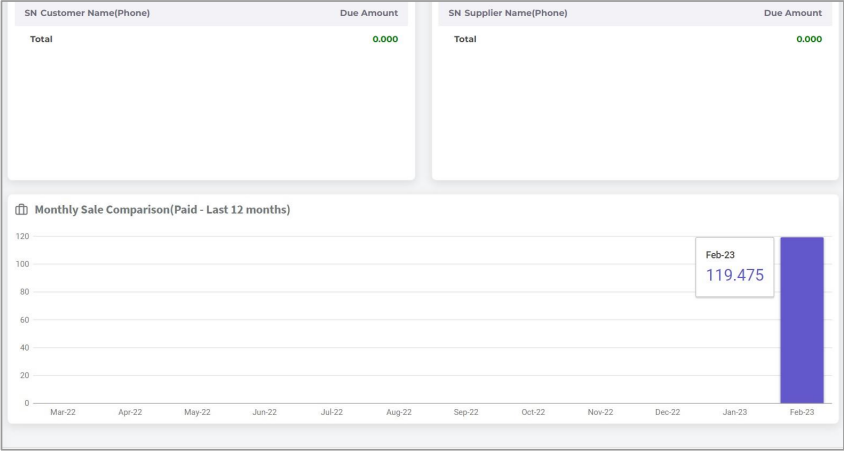Select the Supplier Name(Phone) column header

click(516, 13)
